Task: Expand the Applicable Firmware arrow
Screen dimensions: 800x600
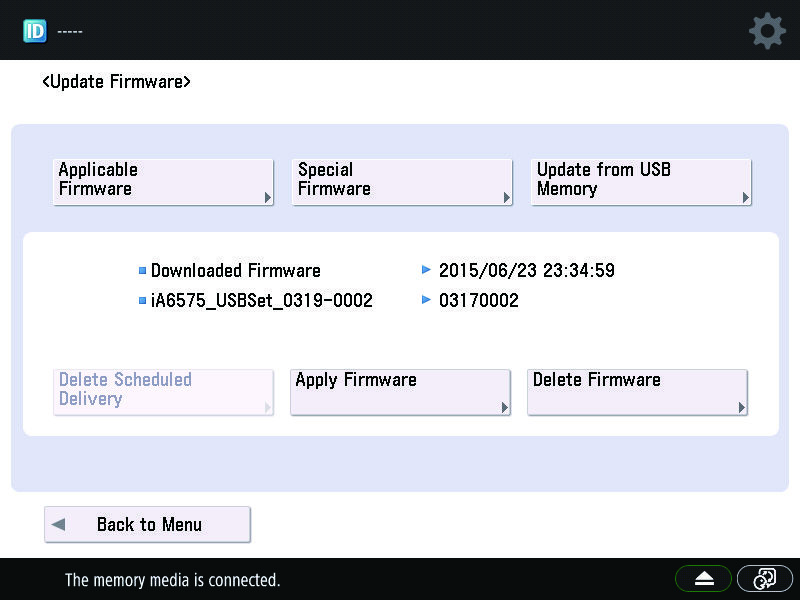Action: pyautogui.click(x=268, y=197)
